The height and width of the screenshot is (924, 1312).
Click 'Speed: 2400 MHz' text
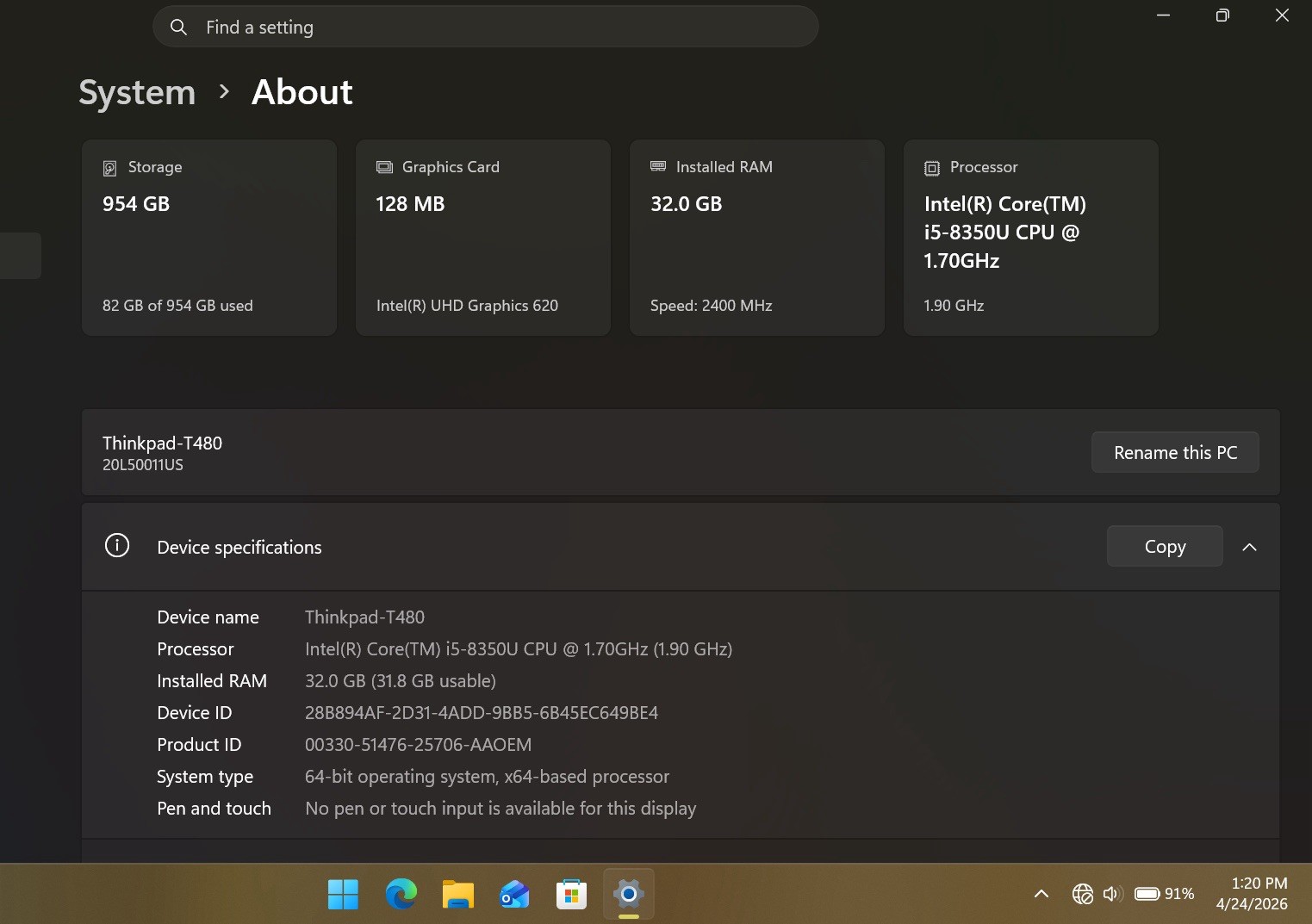coord(711,306)
